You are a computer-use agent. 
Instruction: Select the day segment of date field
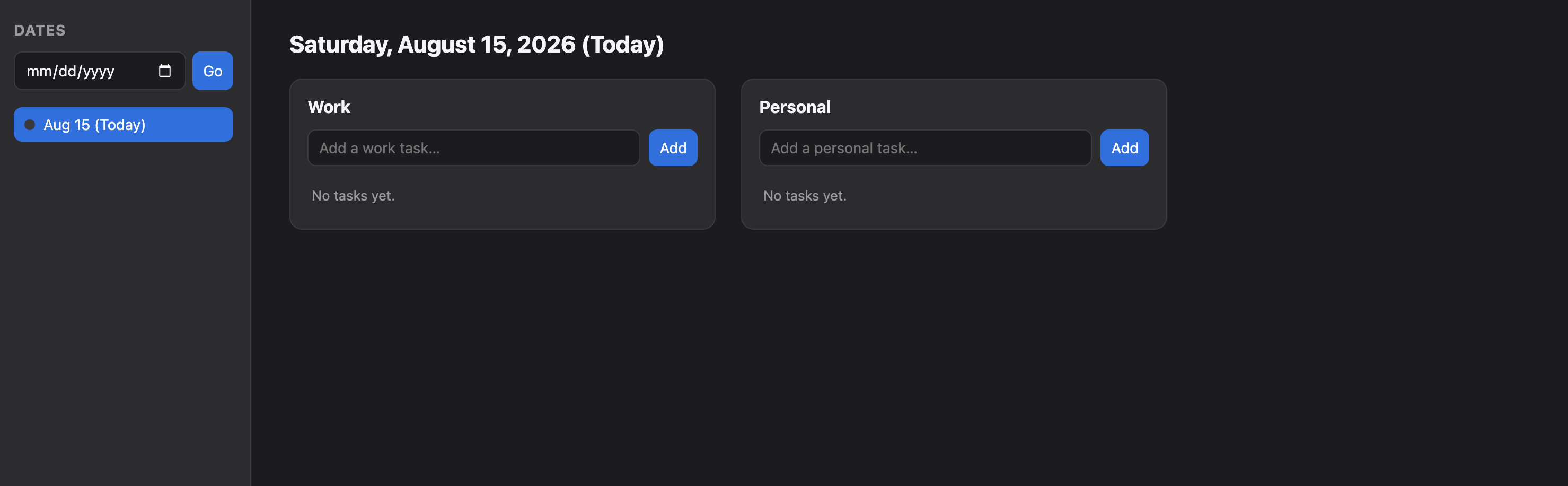(x=67, y=71)
